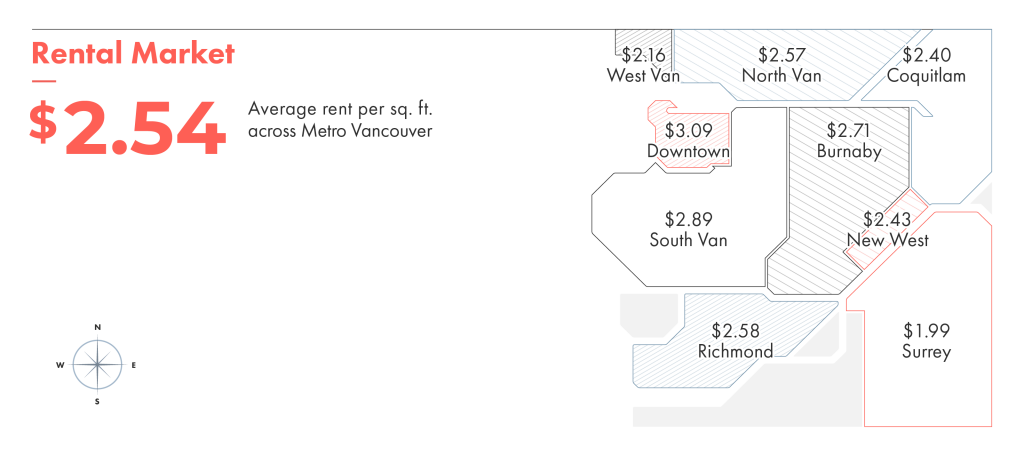The height and width of the screenshot is (456, 1024).
Task: Click the compass rose icon
Action: point(97,364)
